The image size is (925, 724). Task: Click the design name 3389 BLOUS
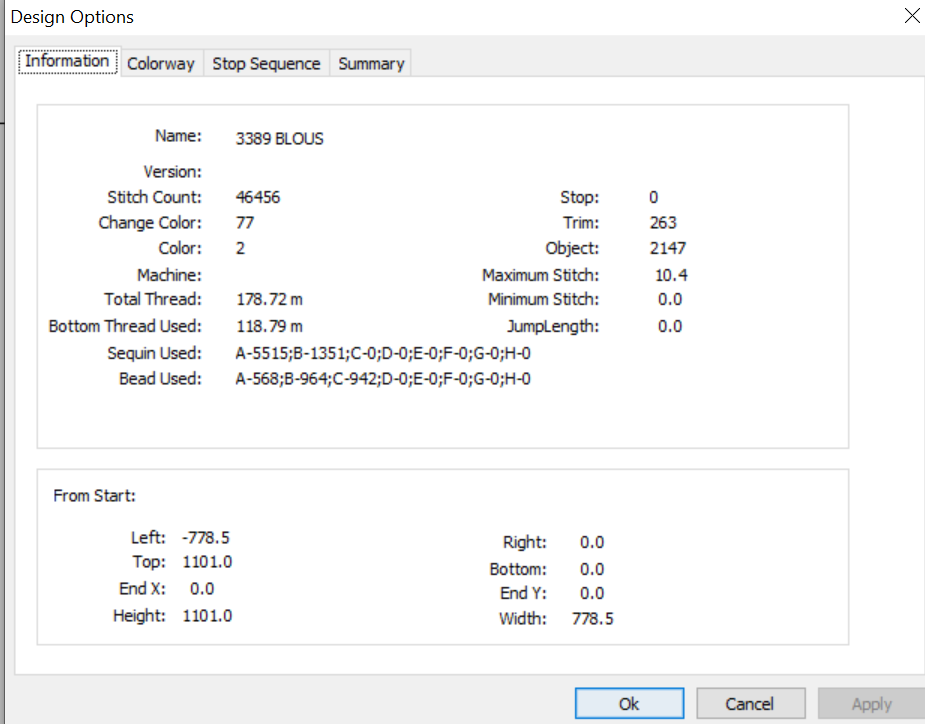280,139
